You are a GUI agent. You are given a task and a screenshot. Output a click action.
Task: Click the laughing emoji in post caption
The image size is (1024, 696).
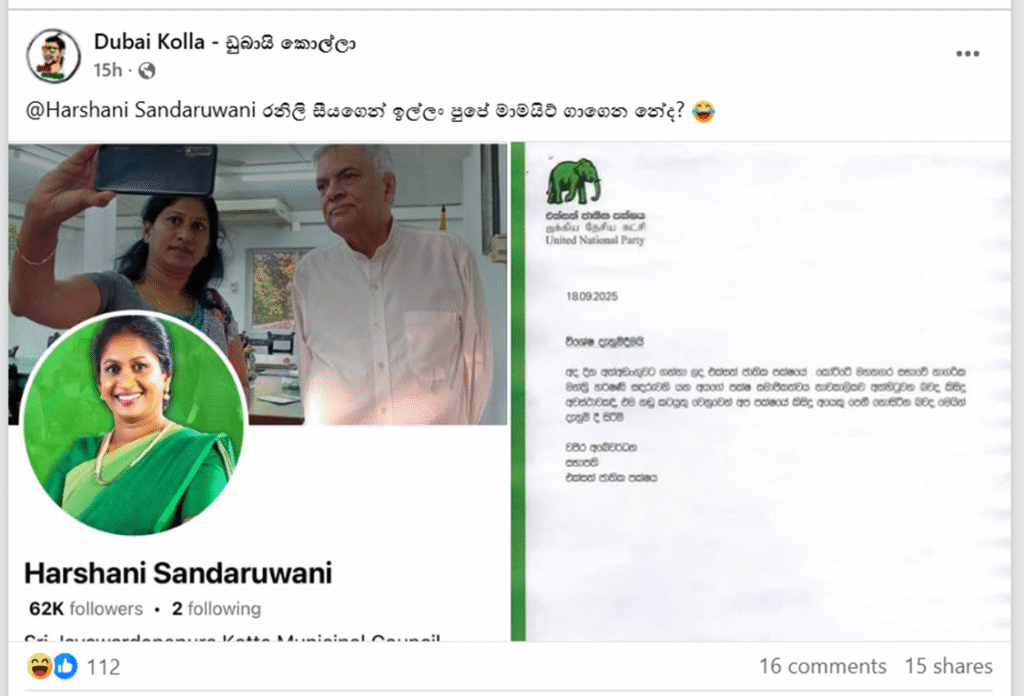point(703,111)
